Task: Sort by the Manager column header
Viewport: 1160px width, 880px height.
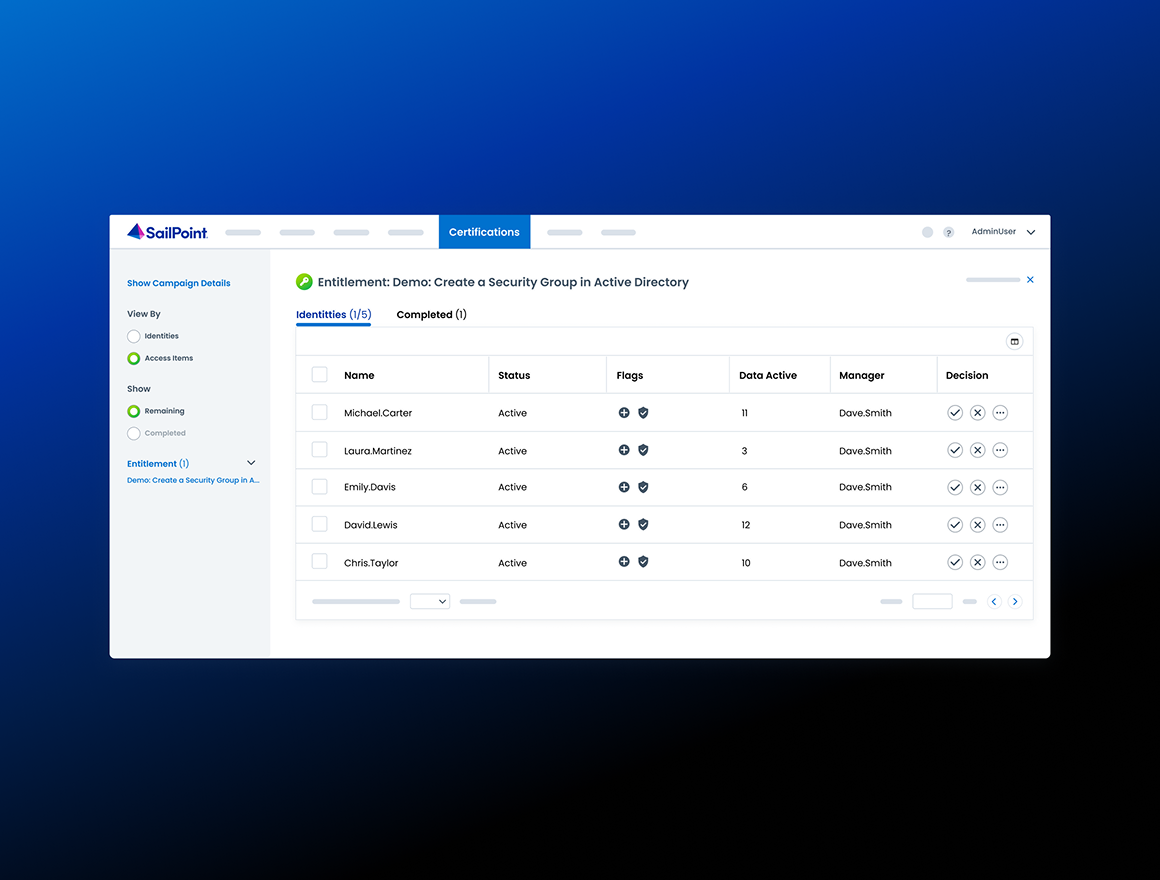Action: click(x=862, y=375)
